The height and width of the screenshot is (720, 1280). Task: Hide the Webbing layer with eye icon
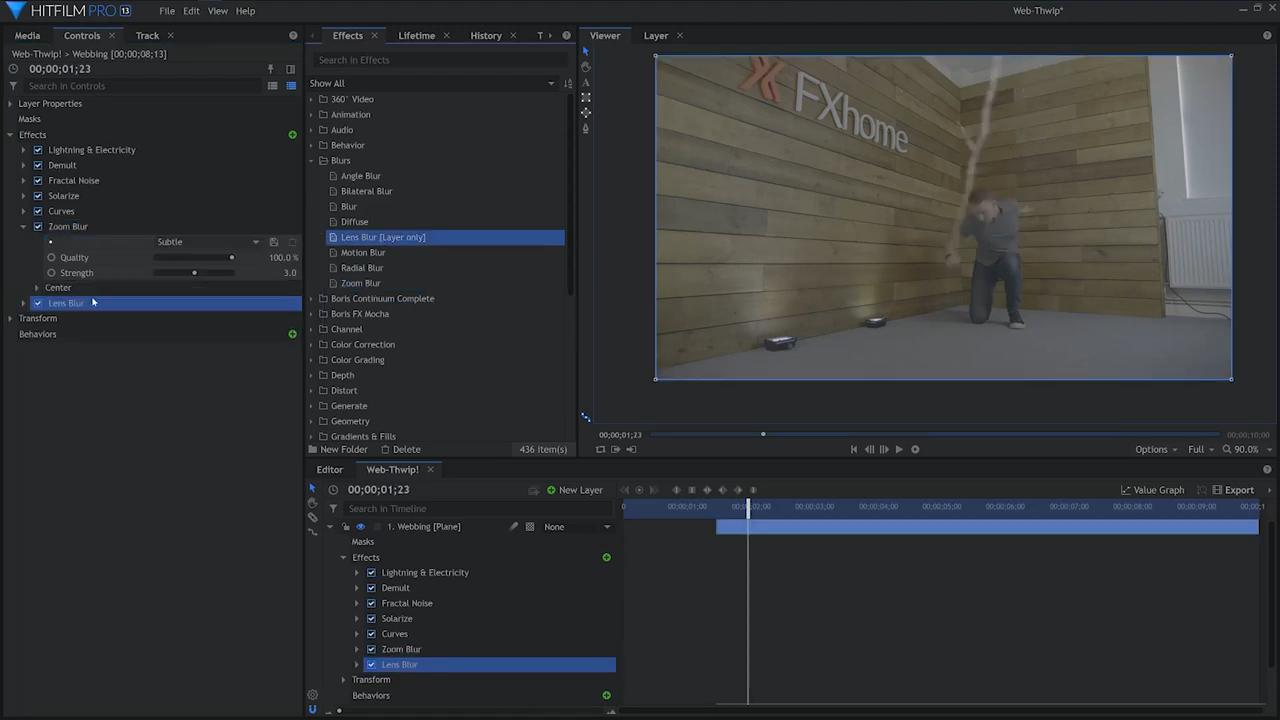click(360, 527)
